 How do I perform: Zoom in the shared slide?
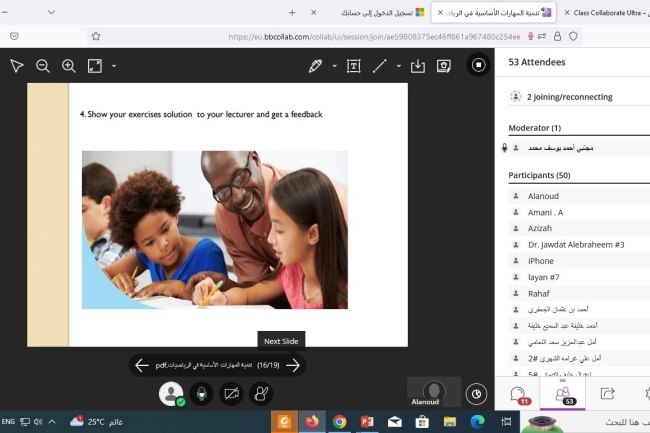69,66
